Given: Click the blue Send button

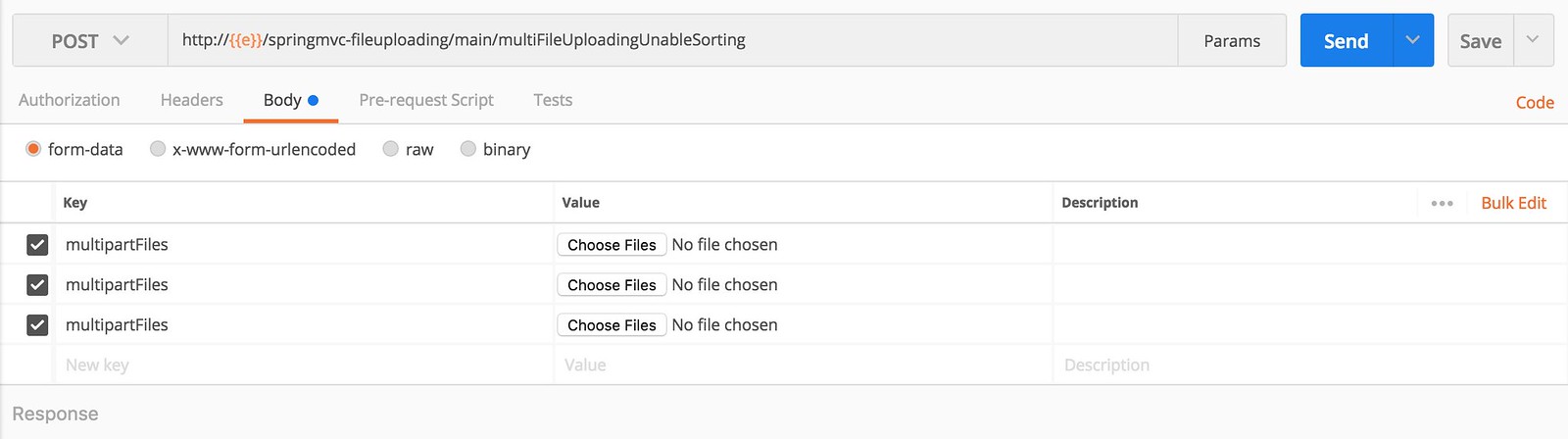Looking at the screenshot, I should pos(1347,40).
